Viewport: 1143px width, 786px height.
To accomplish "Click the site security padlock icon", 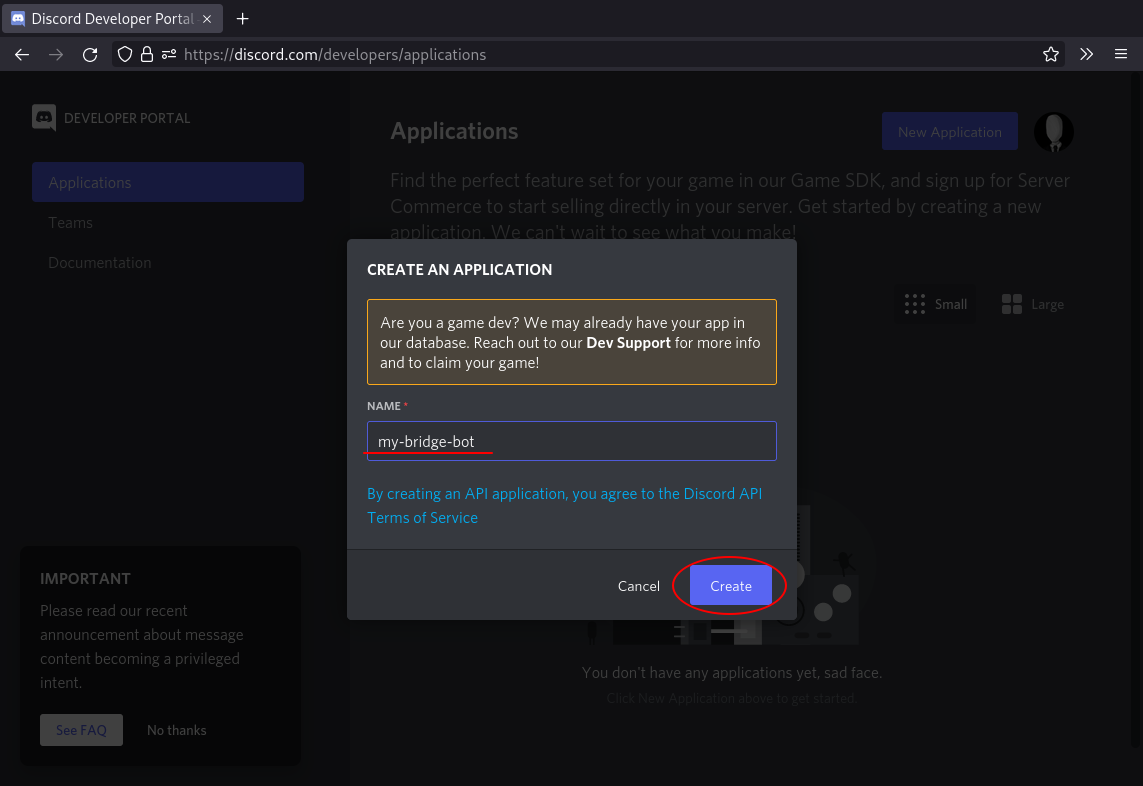I will [147, 55].
